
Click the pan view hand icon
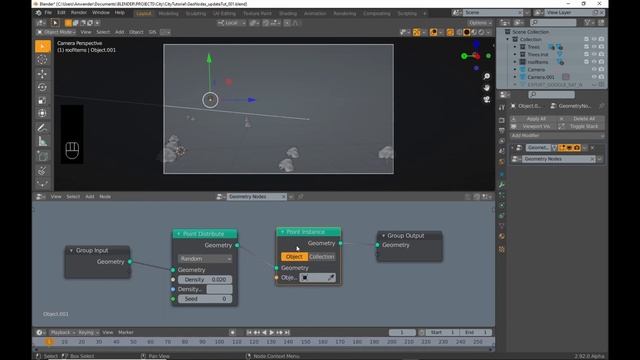pos(487,88)
